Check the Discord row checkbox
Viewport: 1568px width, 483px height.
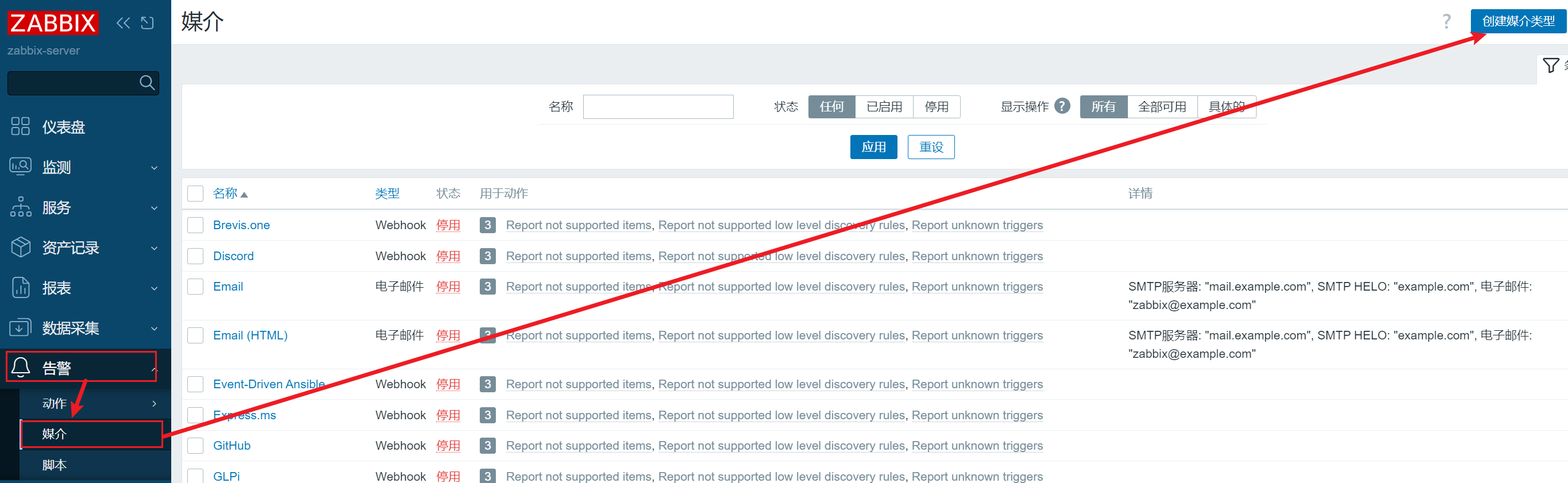pos(195,256)
